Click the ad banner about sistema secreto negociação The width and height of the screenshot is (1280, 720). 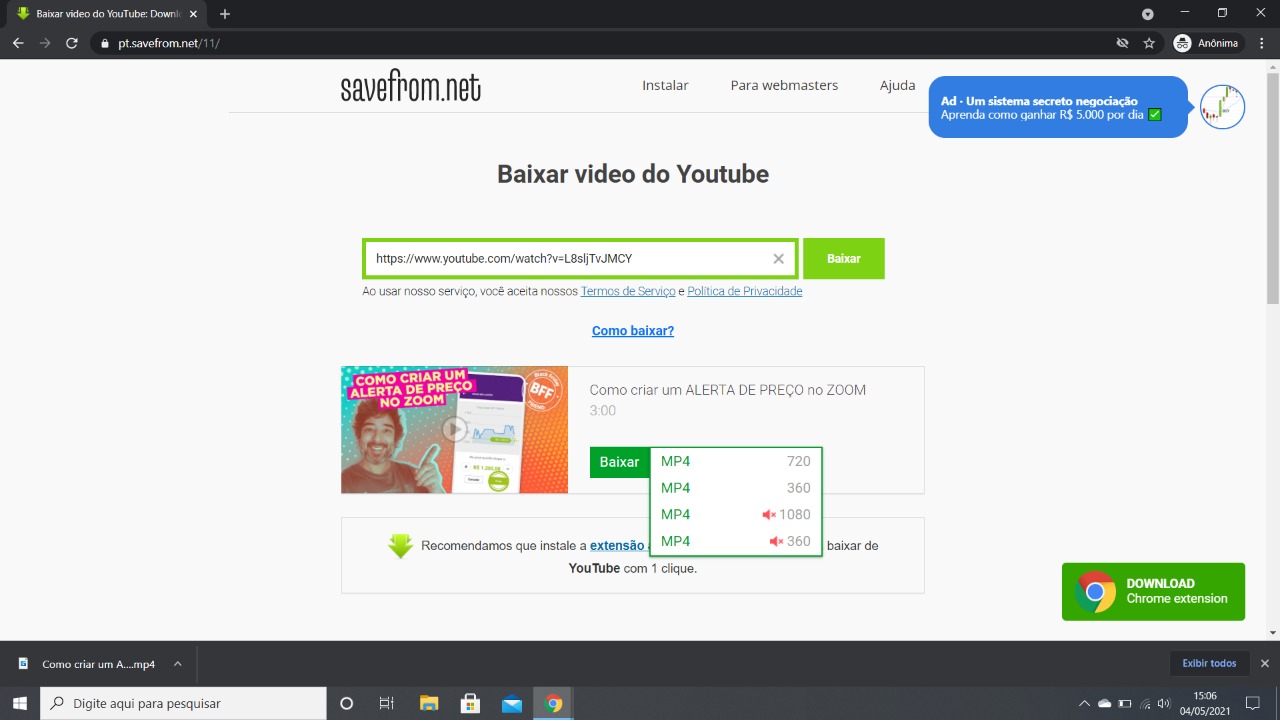[1058, 107]
